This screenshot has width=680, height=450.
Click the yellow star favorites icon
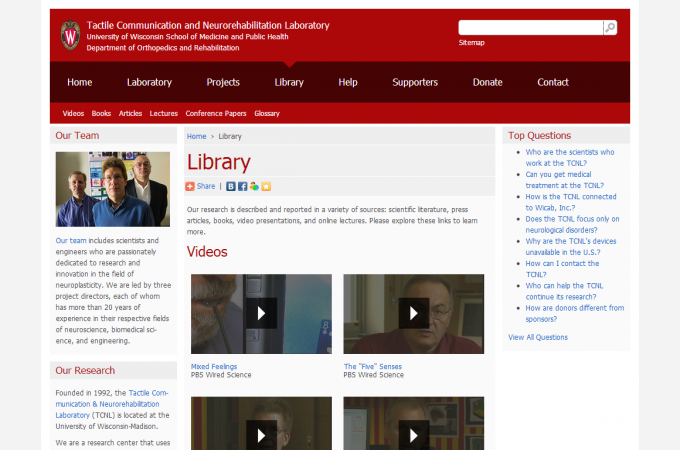(x=266, y=186)
